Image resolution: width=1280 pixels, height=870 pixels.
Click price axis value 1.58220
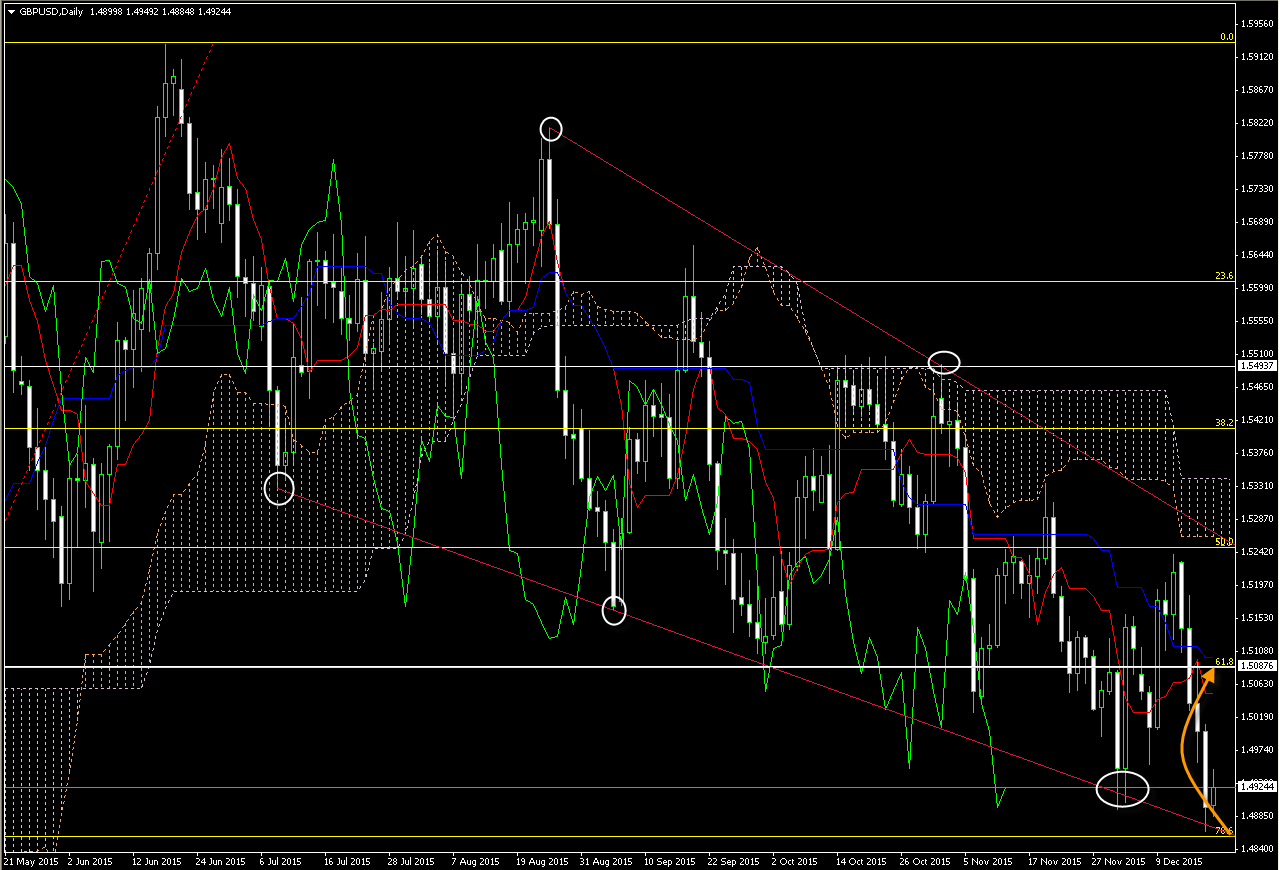pos(1257,122)
